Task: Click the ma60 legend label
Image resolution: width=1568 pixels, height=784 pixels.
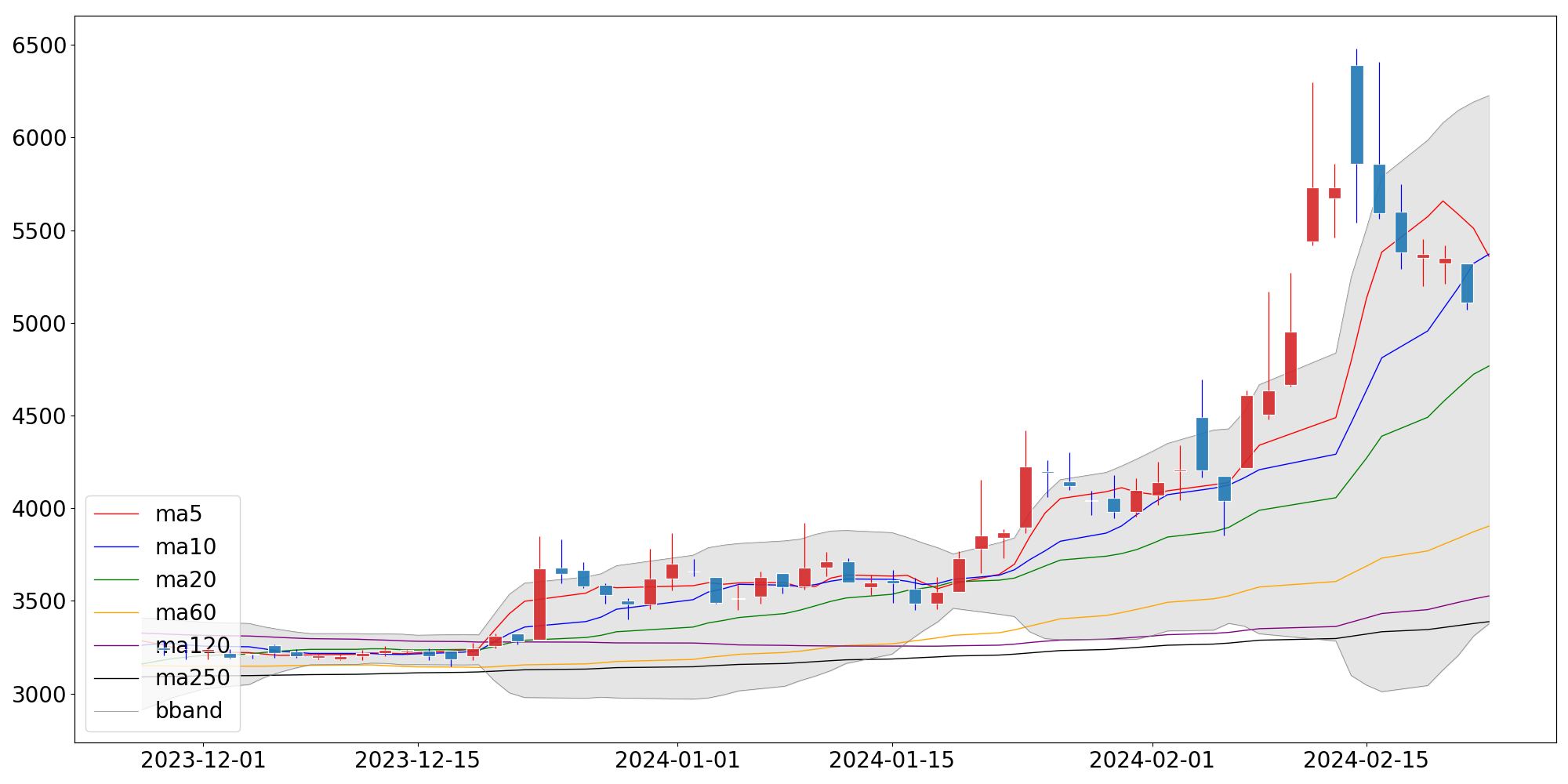Action: point(186,613)
